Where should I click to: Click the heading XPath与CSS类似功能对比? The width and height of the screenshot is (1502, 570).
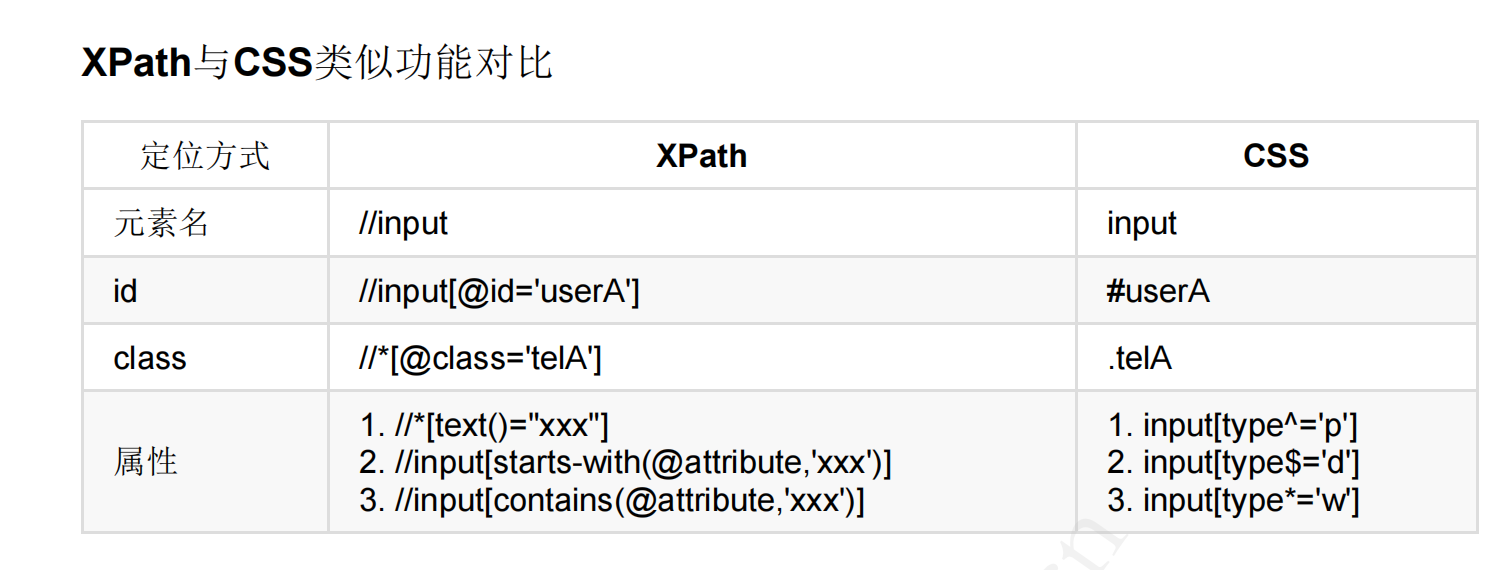click(x=317, y=64)
